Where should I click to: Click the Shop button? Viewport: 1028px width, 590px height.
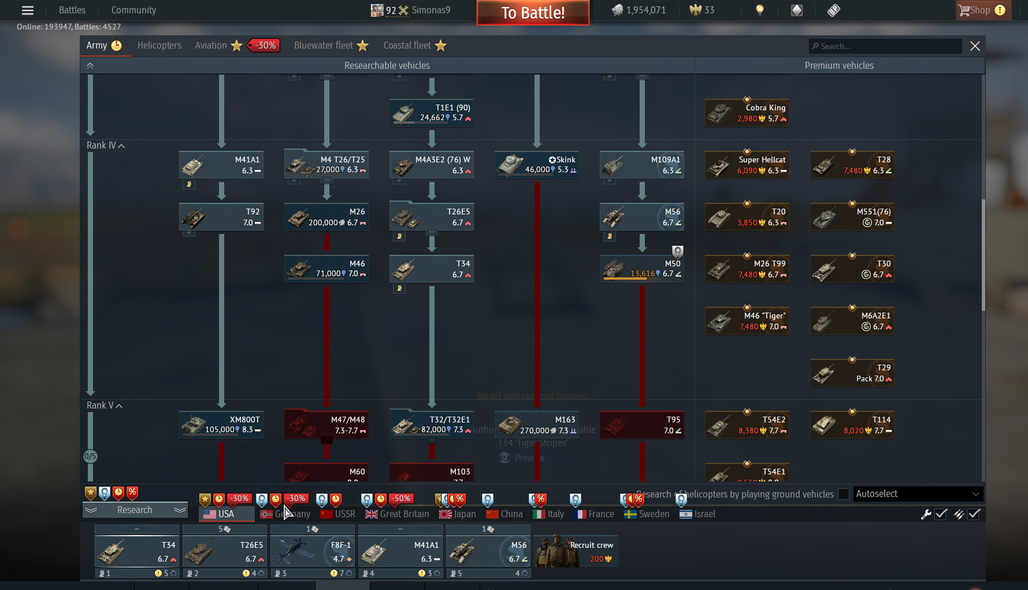tap(981, 10)
